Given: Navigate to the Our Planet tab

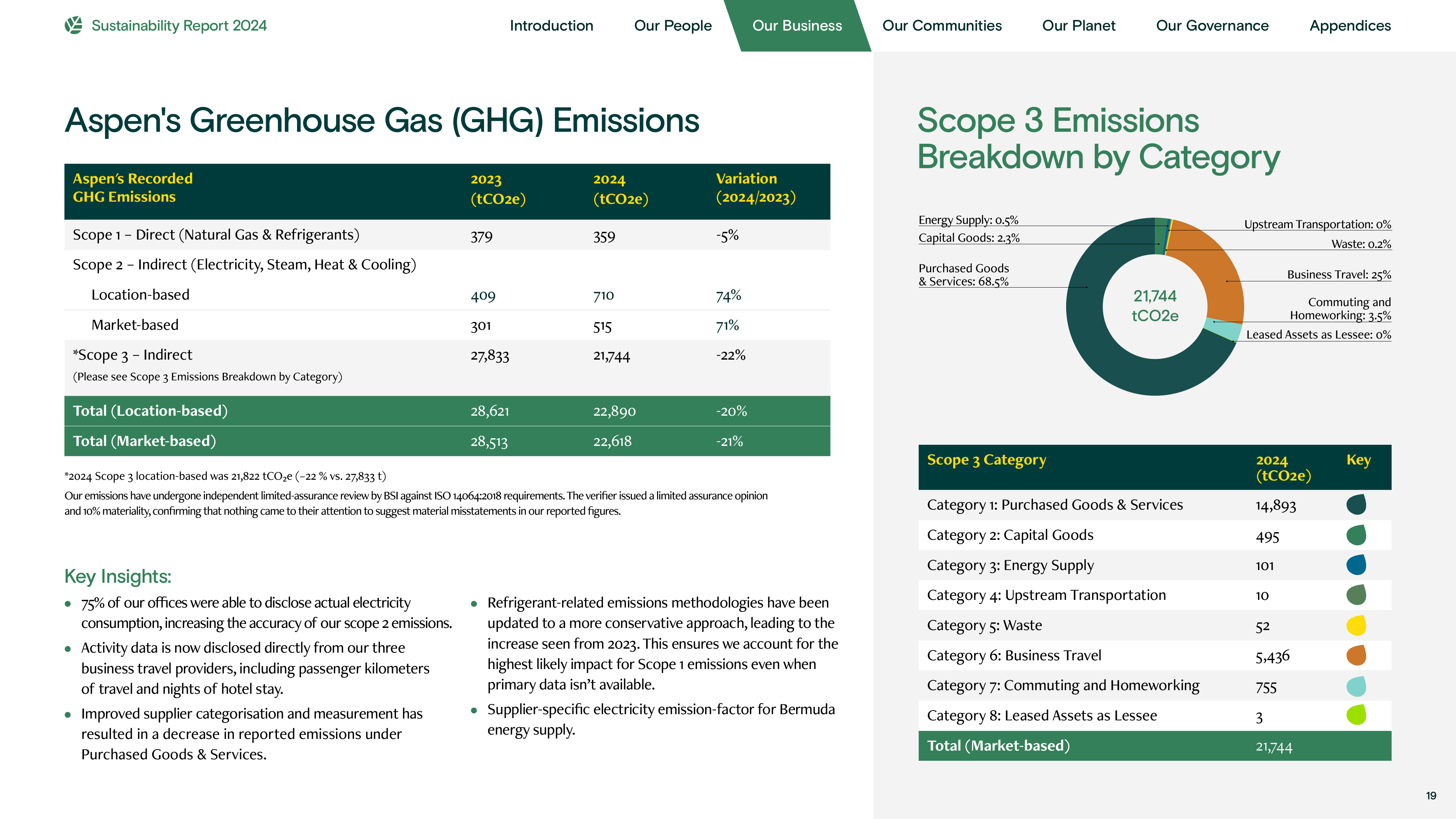Looking at the screenshot, I should pos(1079,25).
